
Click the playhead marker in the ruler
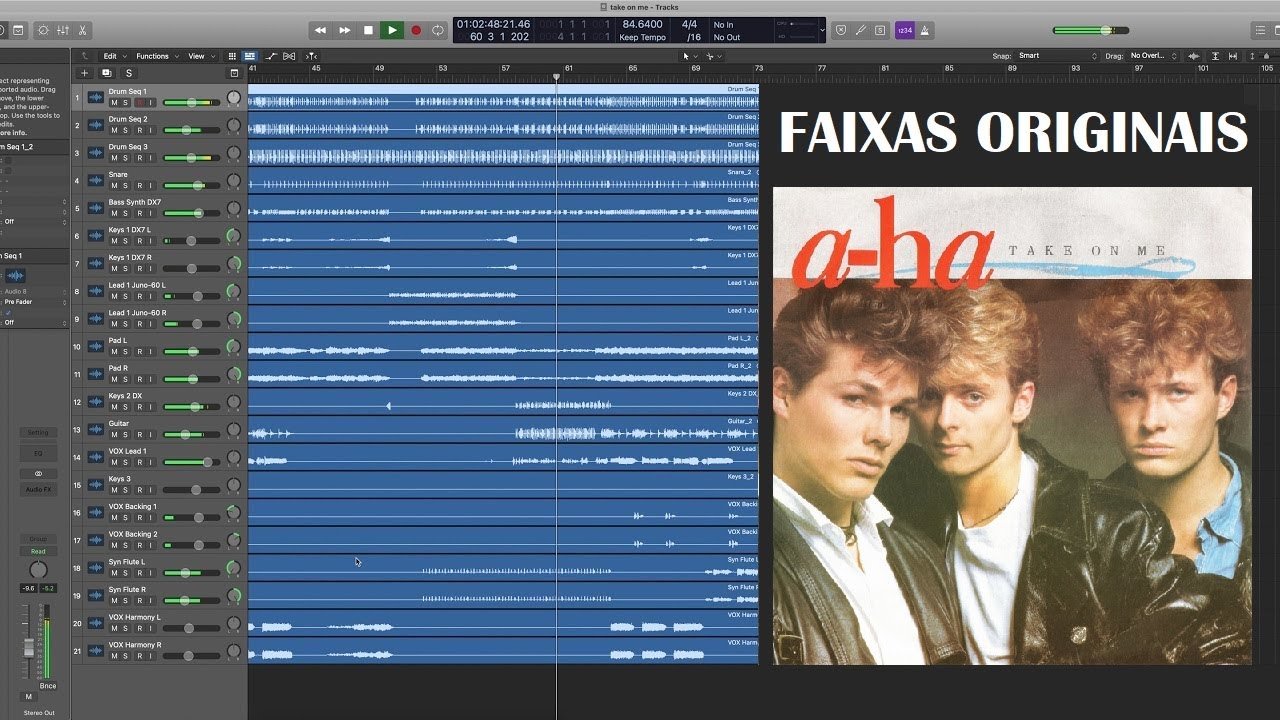pos(557,76)
